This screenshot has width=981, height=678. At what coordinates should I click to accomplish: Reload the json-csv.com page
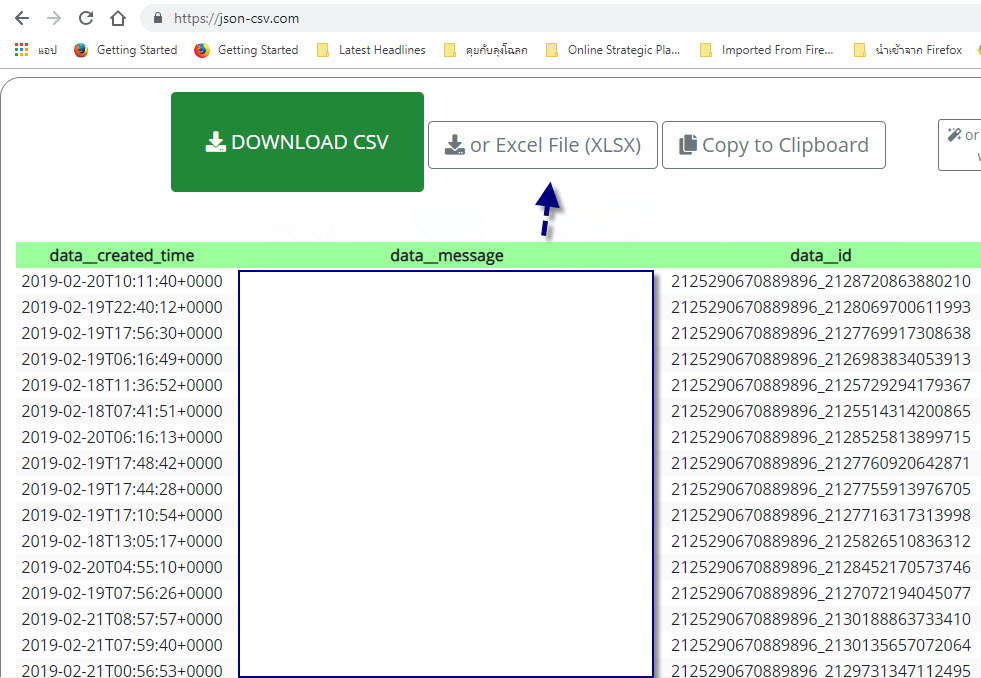tap(86, 18)
